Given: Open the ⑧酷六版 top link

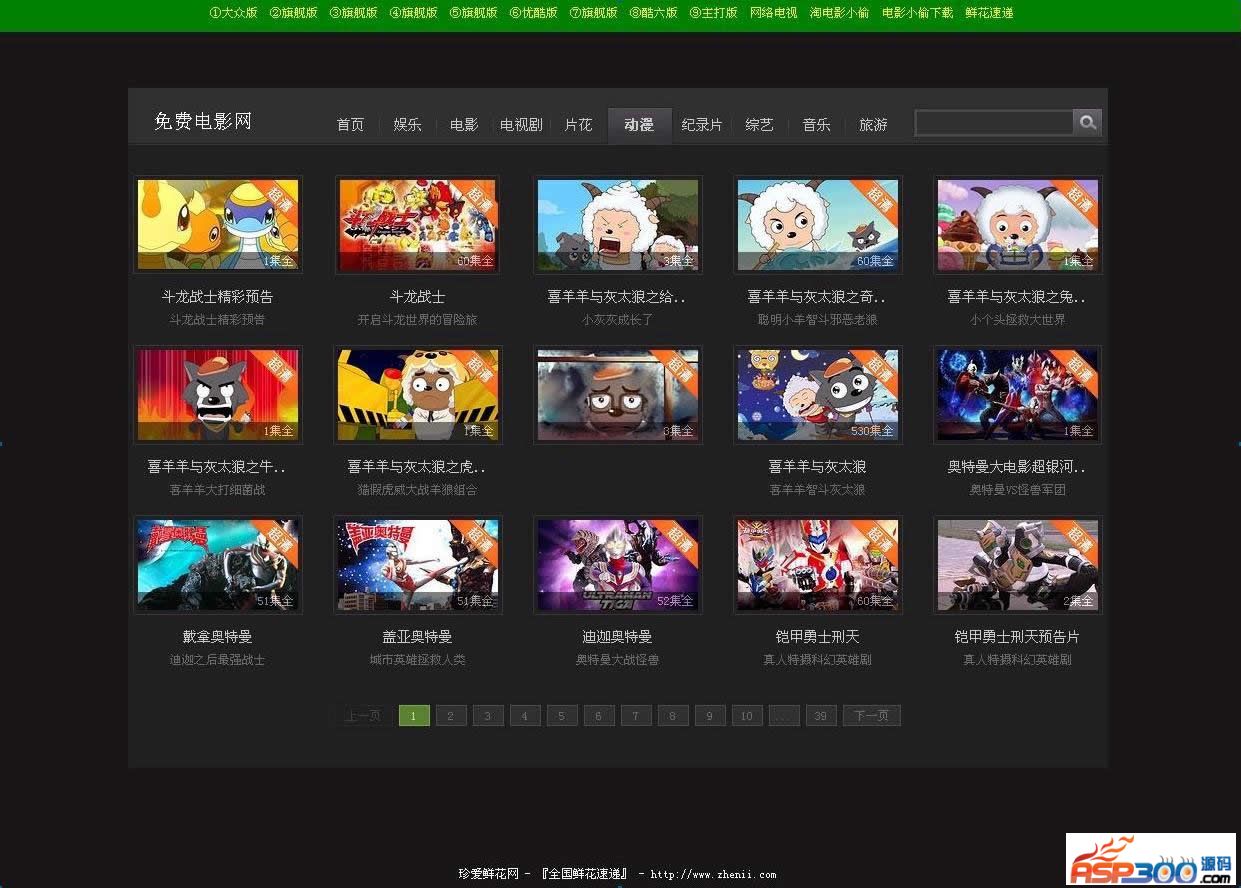Looking at the screenshot, I should [653, 13].
